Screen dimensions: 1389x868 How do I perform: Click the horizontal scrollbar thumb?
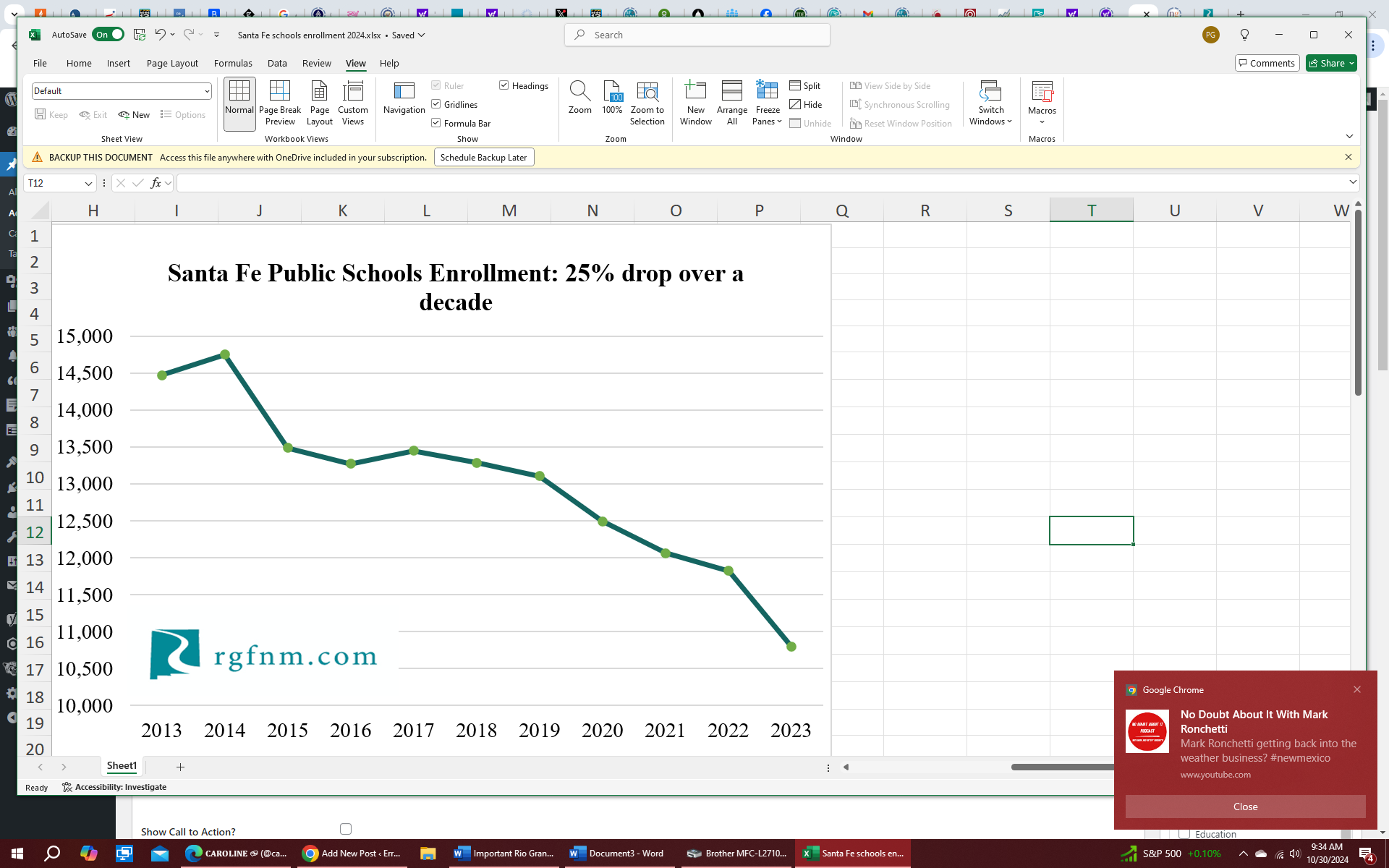tap(1061, 767)
